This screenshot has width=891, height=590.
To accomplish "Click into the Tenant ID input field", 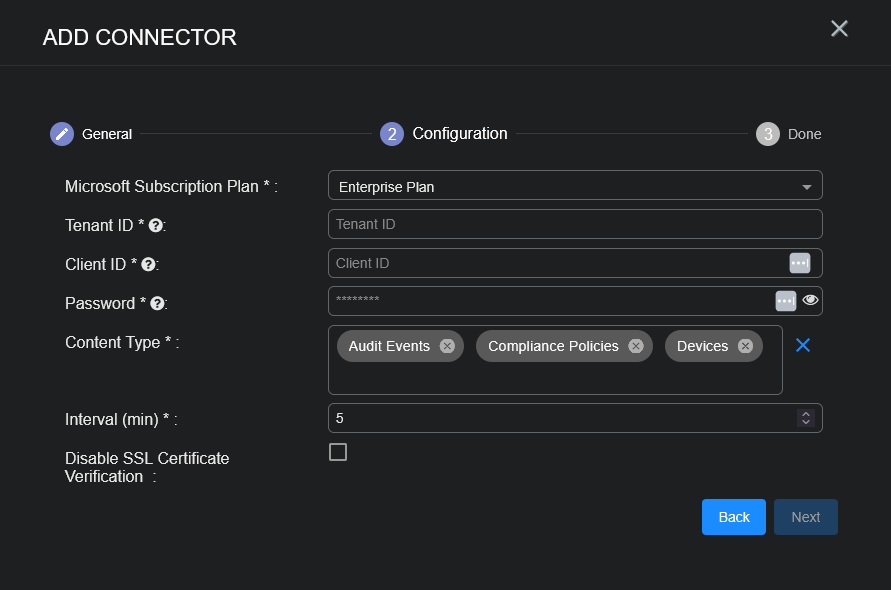I will (x=575, y=224).
